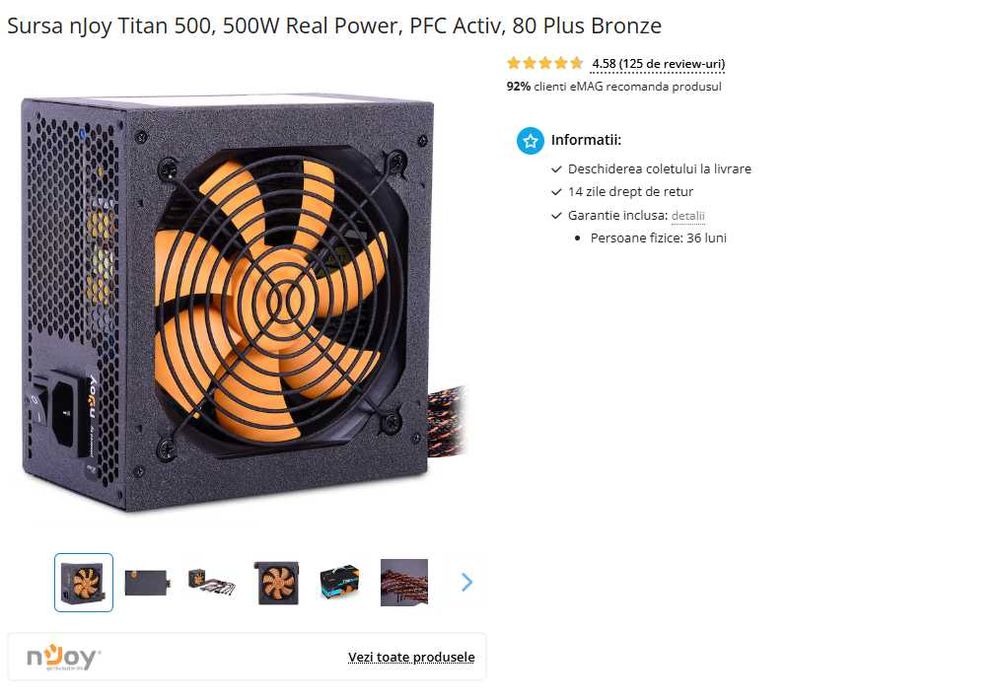1000x688 pixels.
Task: Open the warranty detalii link
Action: point(688,216)
